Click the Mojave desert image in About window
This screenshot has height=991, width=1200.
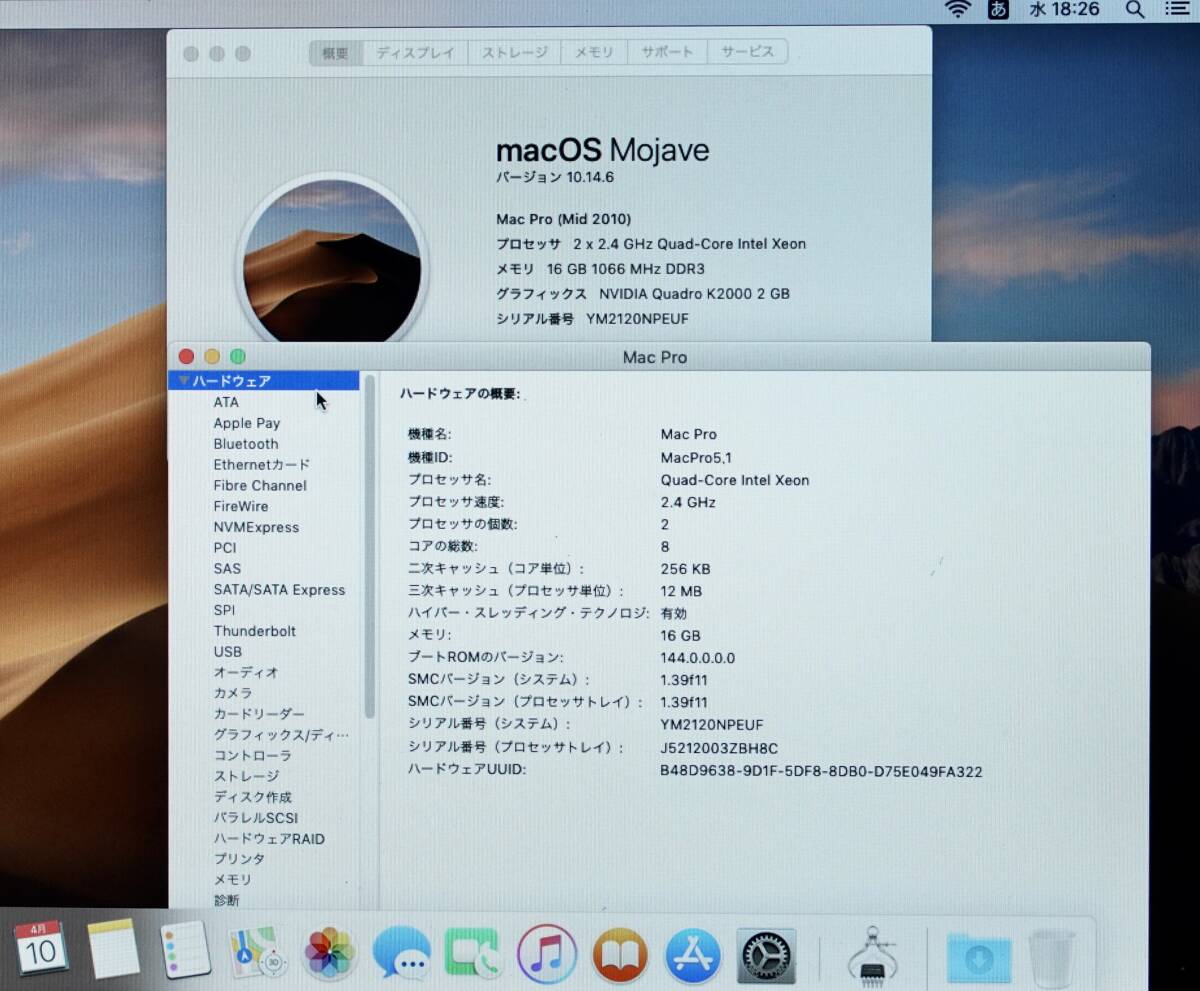[x=333, y=262]
